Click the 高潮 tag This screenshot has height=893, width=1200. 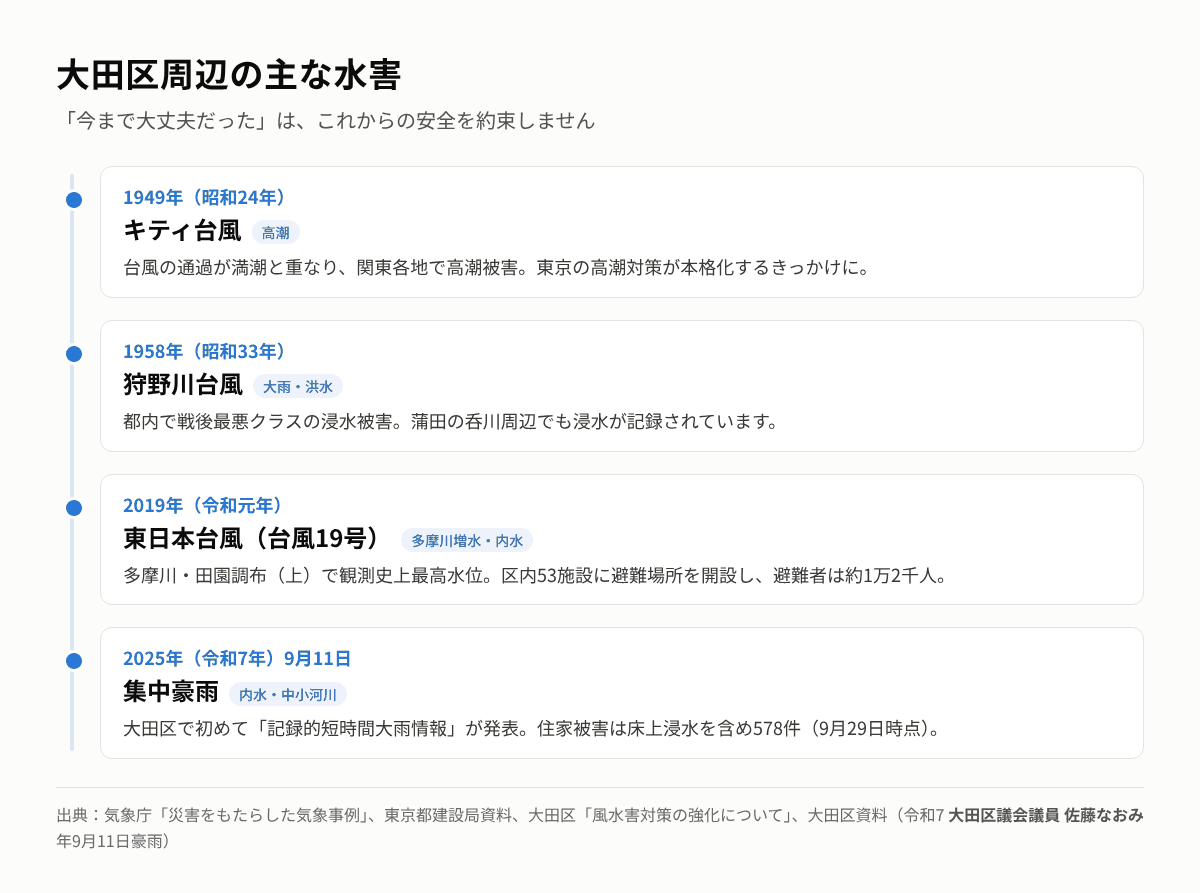(276, 233)
